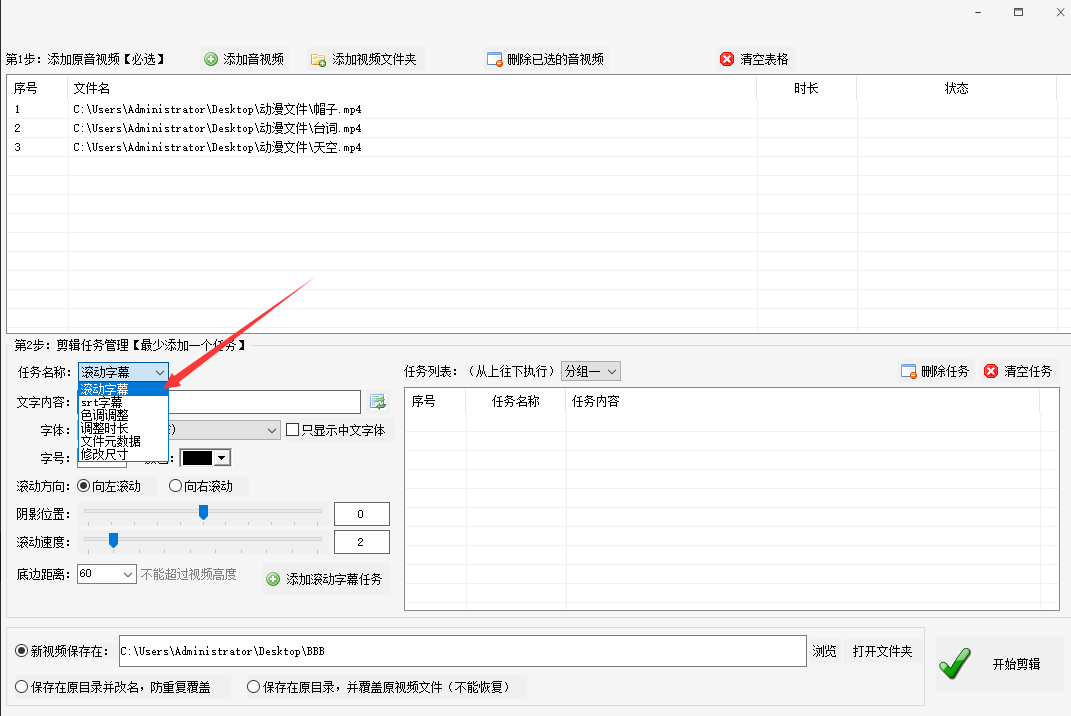Enable 只显示中文字体 checkbox

[x=292, y=430]
